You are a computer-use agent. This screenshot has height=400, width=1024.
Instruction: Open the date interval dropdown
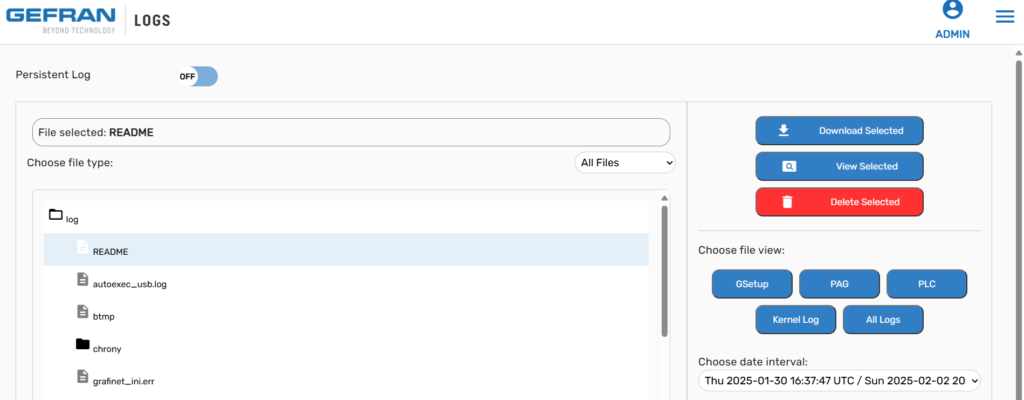coord(839,380)
